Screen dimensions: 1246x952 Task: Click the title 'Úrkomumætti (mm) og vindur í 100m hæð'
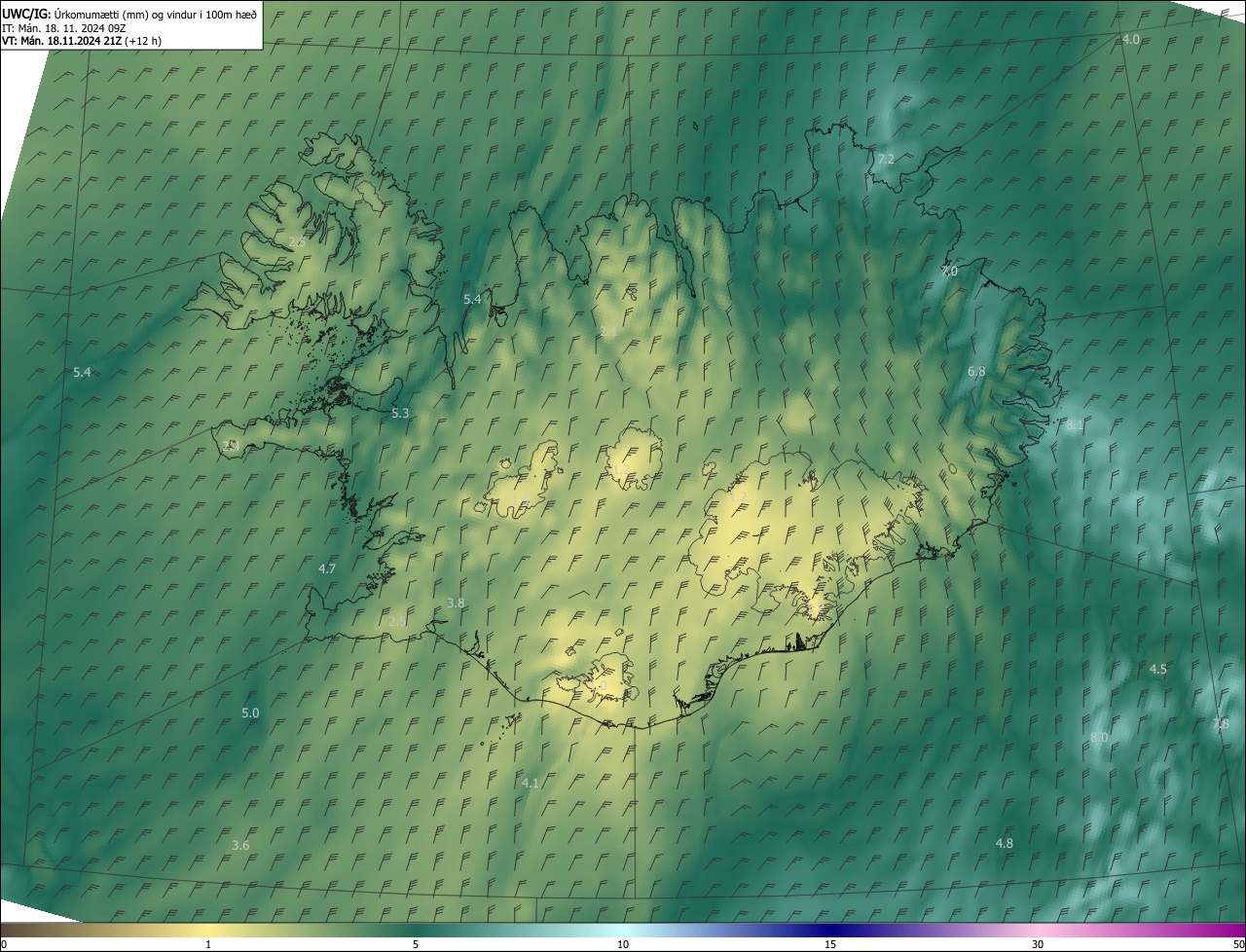[x=155, y=14]
